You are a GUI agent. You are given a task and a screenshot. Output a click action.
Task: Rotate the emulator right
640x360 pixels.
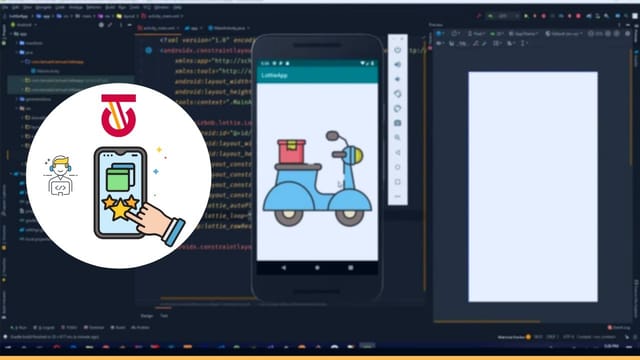[398, 109]
